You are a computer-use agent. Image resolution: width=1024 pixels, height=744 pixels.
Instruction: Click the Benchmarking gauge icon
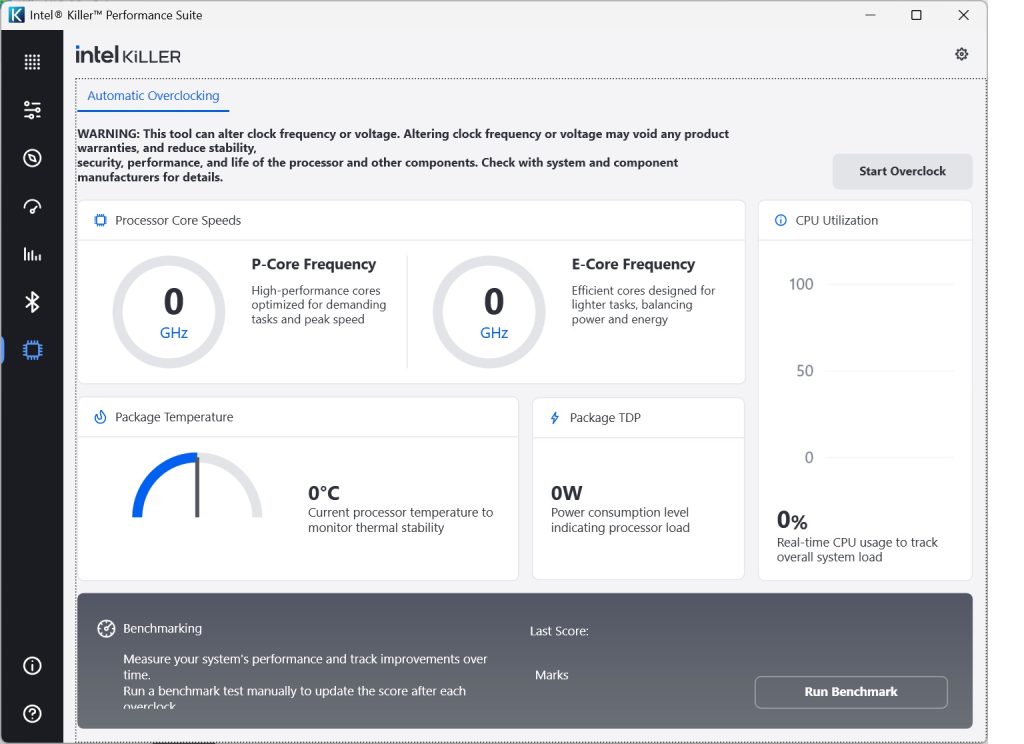click(106, 628)
